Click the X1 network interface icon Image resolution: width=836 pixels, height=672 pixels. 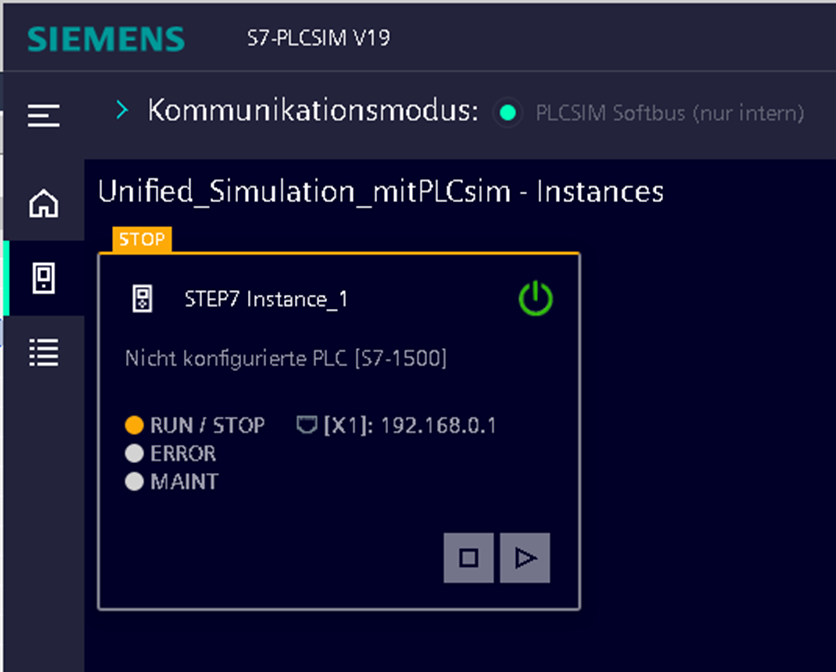pos(307,425)
